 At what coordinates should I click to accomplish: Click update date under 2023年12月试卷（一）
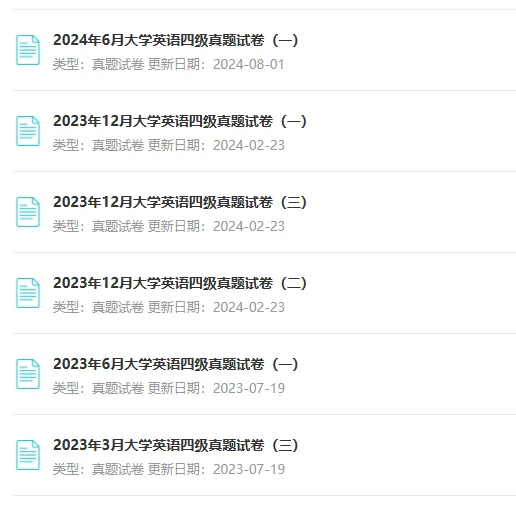[249, 145]
